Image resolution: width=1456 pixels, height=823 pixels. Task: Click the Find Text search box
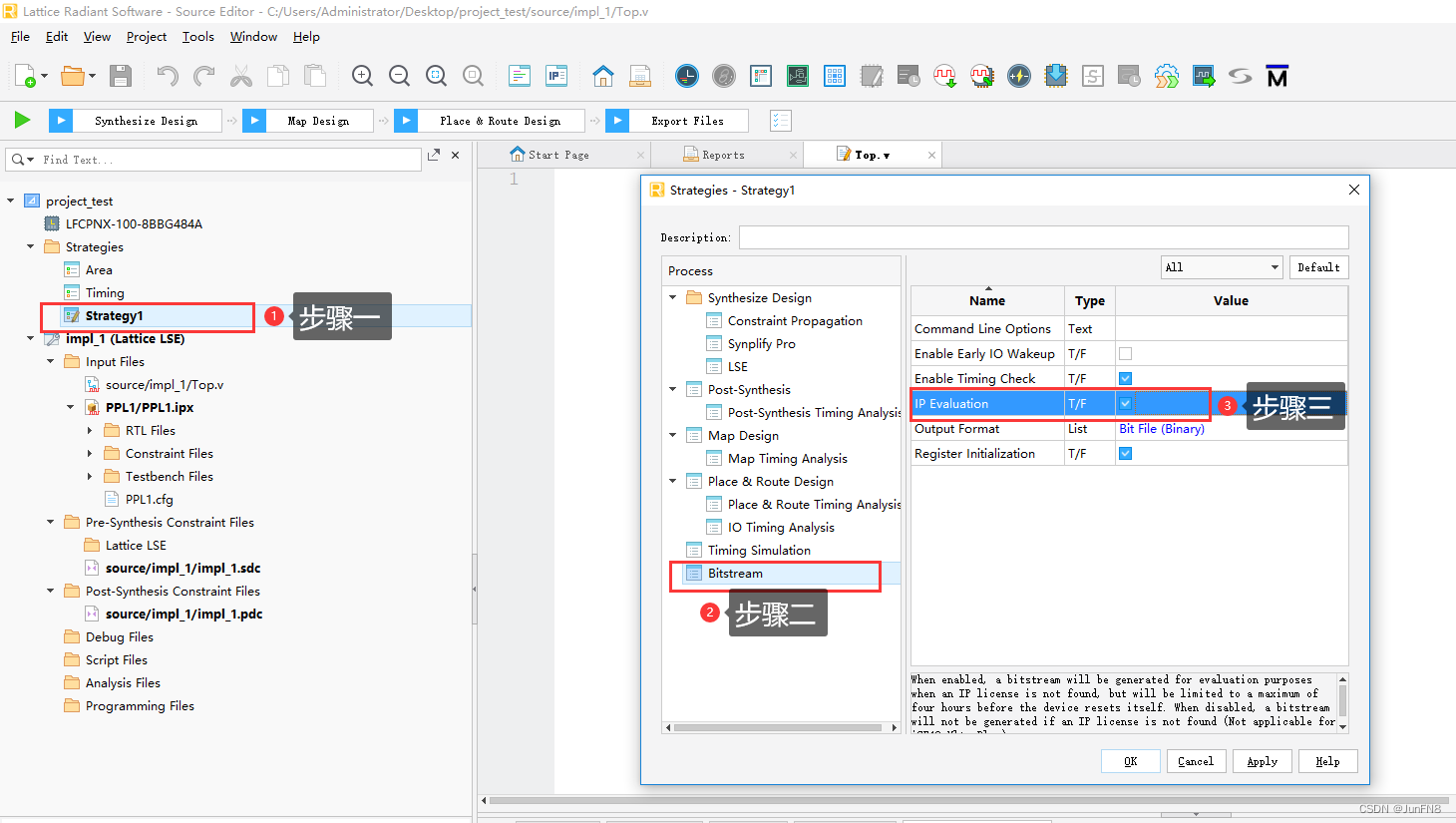pos(213,160)
